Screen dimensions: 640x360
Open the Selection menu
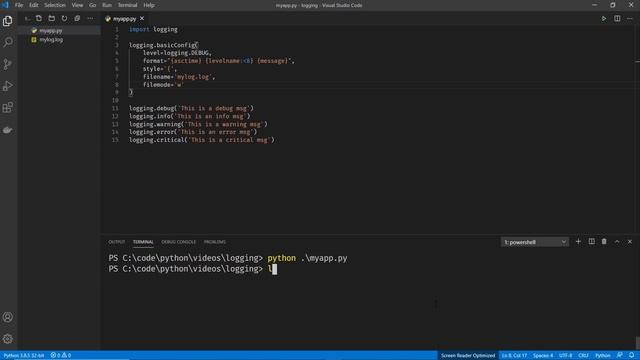click(55, 5)
